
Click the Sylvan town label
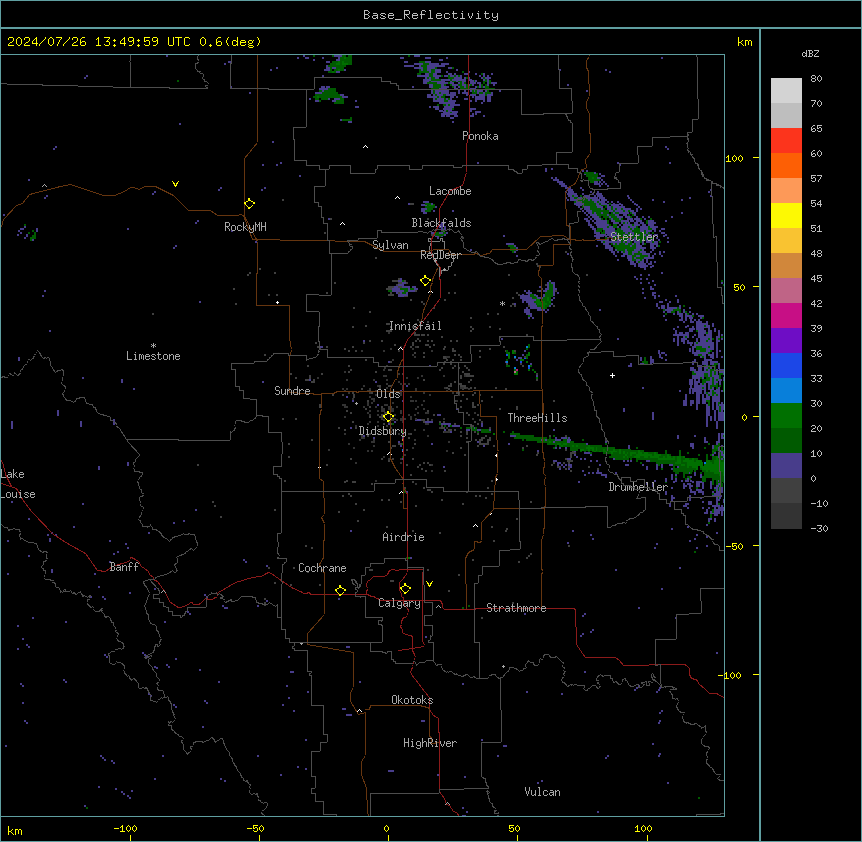[390, 245]
